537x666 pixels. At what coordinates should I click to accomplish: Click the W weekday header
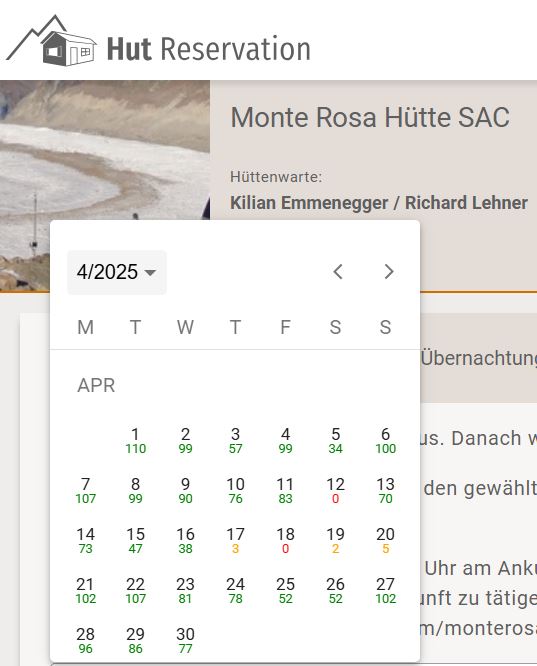[x=185, y=327]
